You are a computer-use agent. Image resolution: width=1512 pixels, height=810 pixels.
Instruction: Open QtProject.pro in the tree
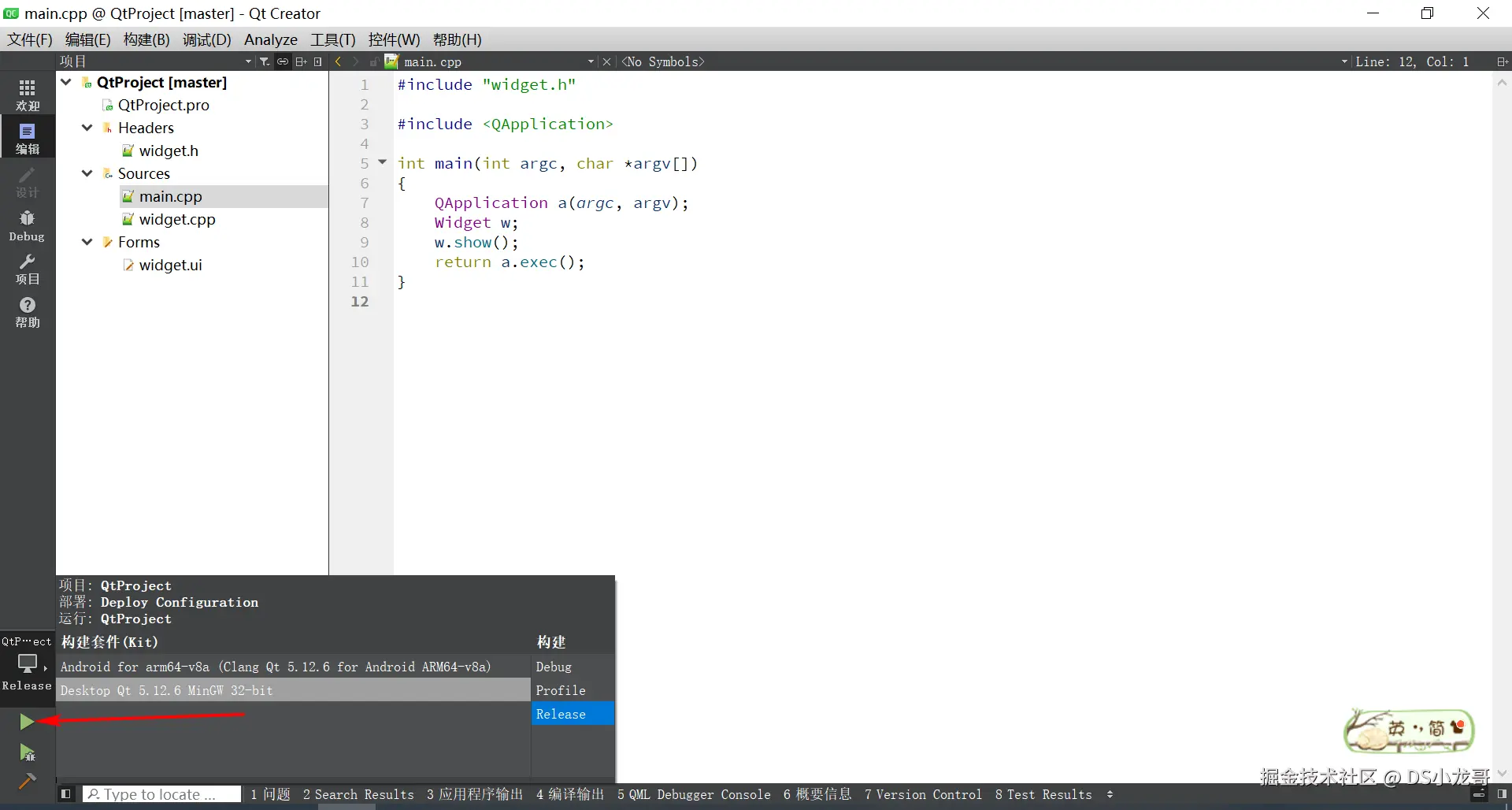[x=164, y=105]
